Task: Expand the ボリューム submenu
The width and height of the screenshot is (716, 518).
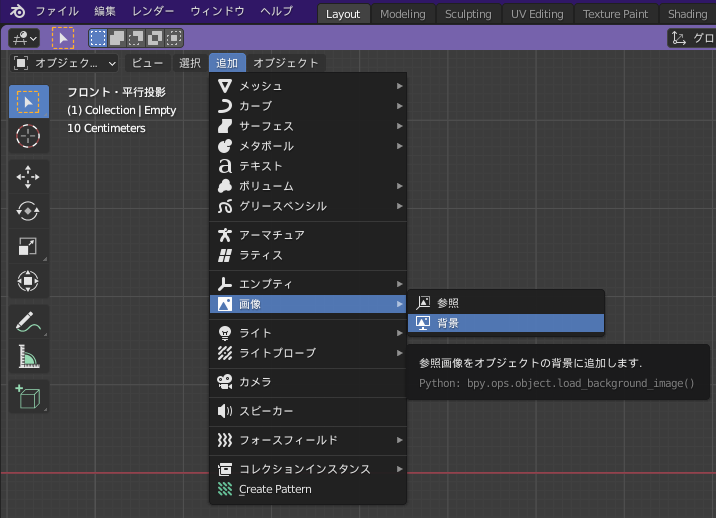Action: click(308, 186)
